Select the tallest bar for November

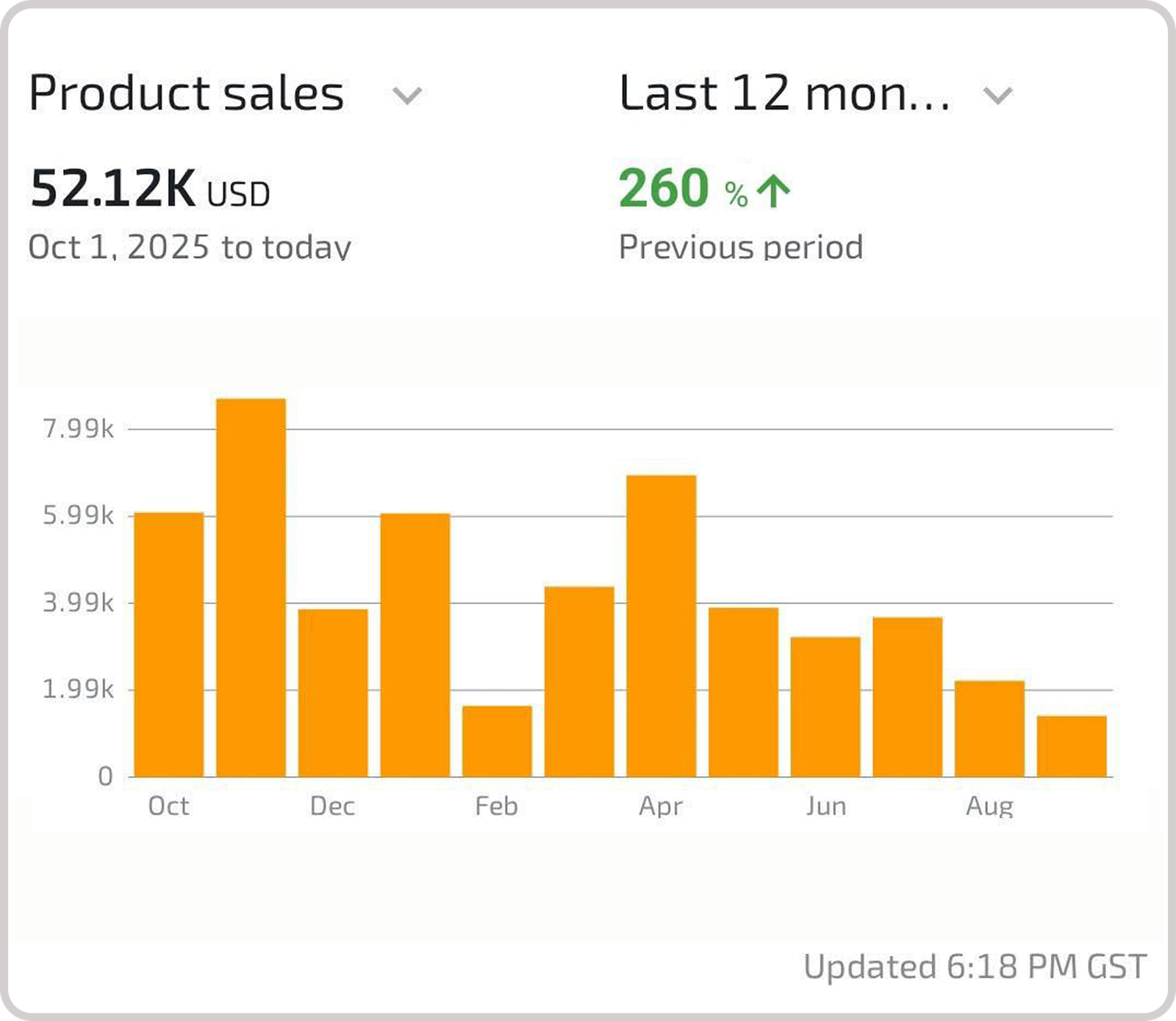251,587
